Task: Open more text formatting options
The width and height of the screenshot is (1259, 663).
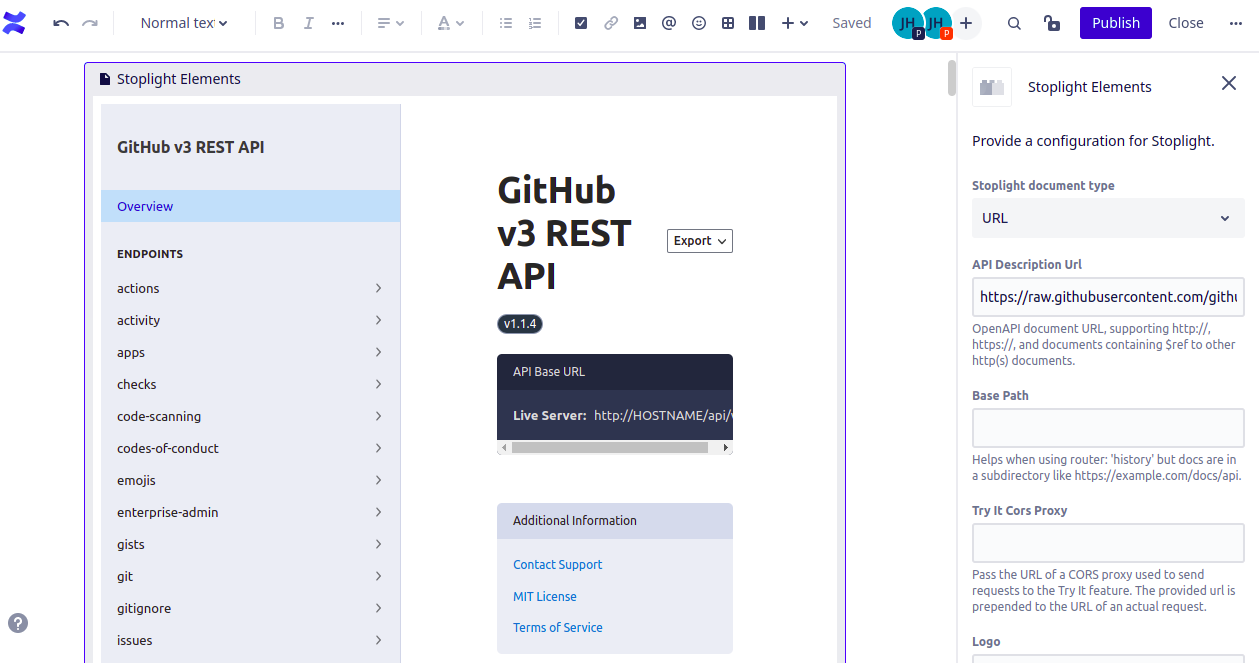Action: [x=338, y=23]
